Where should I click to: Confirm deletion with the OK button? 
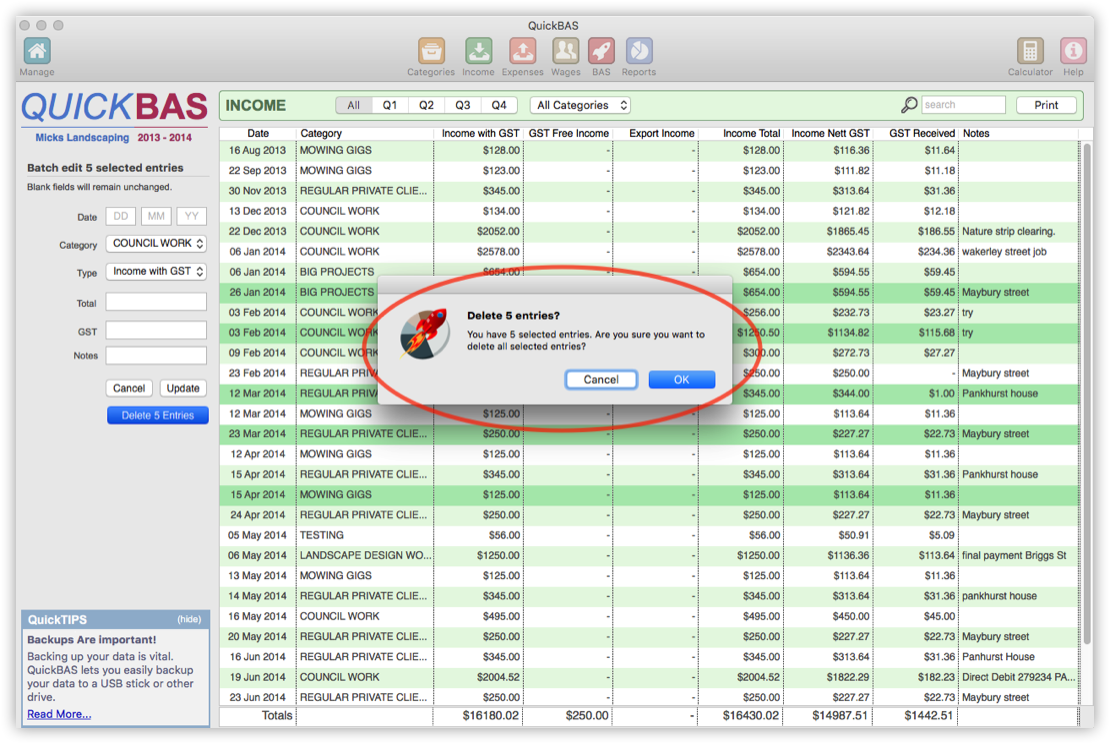click(x=681, y=380)
